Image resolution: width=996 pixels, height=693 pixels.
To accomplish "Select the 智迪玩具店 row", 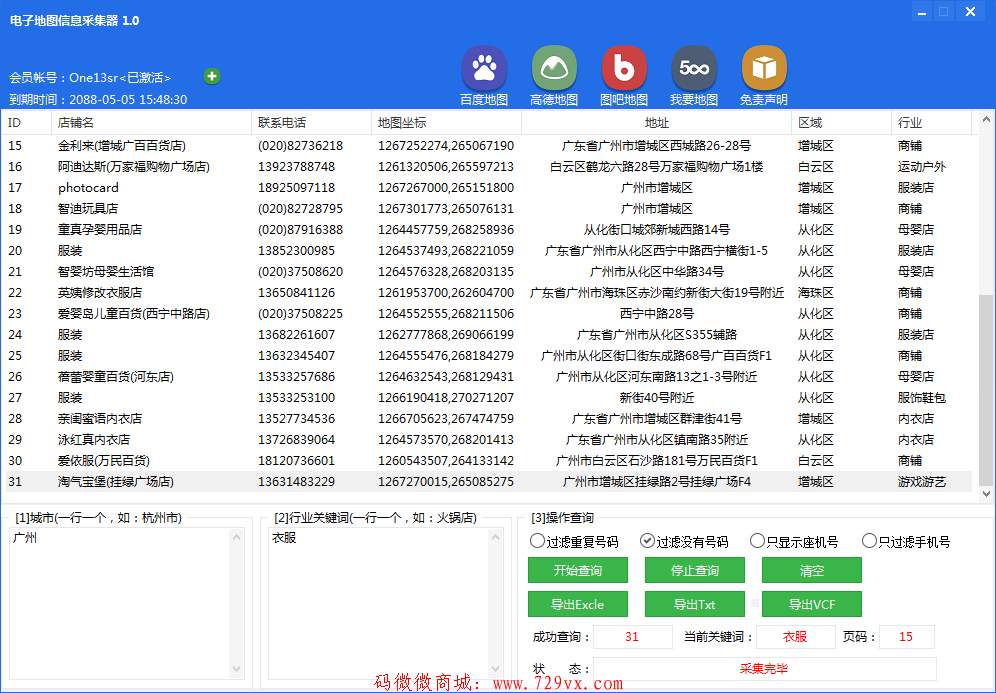I will [488, 208].
